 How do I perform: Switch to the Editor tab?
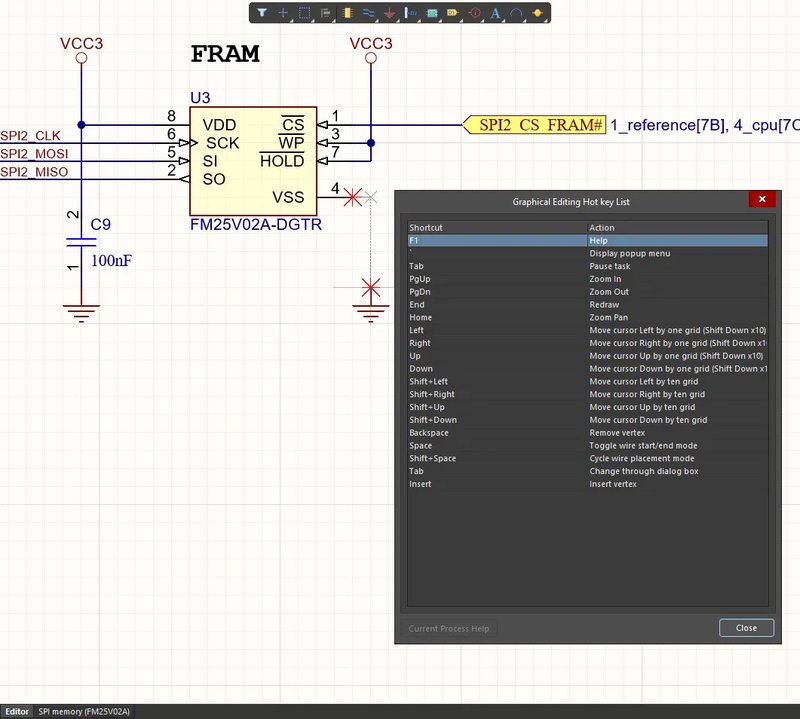17,711
